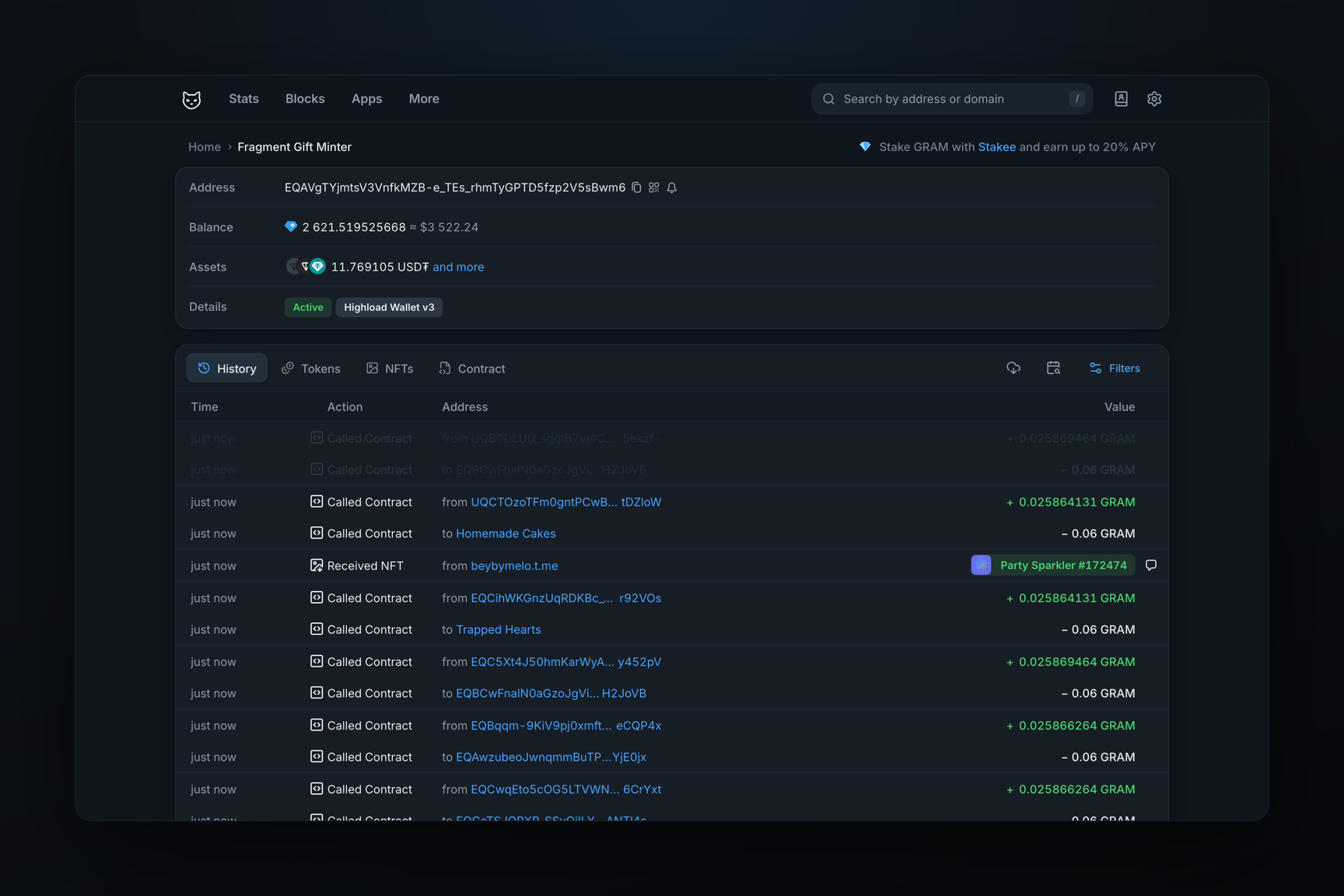Click the Party Sparkler NFT thumbnail
The width and height of the screenshot is (1344, 896).
pos(982,565)
